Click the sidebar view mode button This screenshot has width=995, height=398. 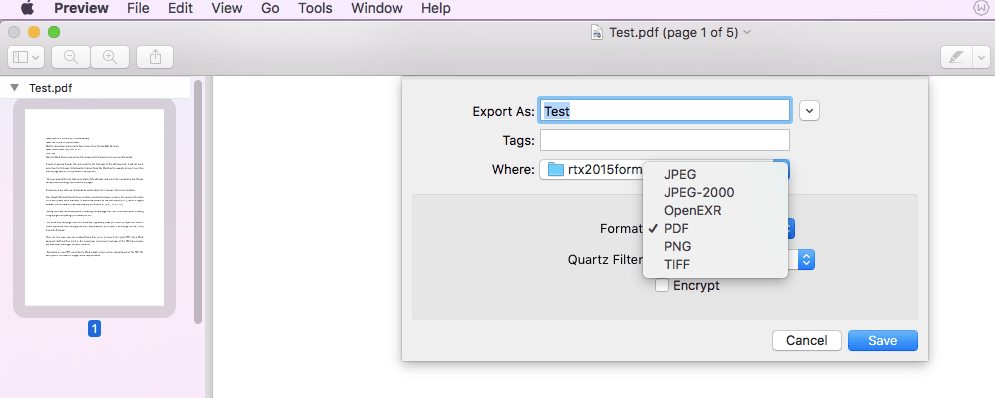tap(25, 57)
